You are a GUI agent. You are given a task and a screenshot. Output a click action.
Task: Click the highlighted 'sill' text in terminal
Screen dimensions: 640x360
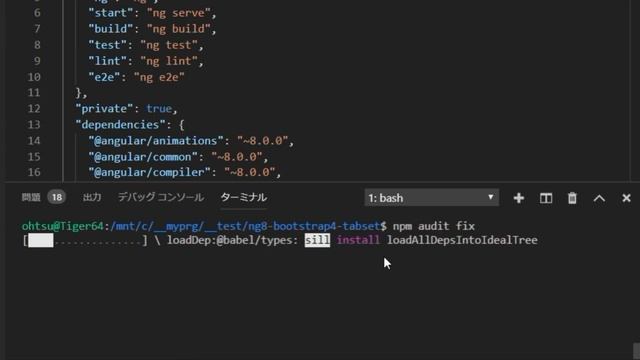coord(317,240)
